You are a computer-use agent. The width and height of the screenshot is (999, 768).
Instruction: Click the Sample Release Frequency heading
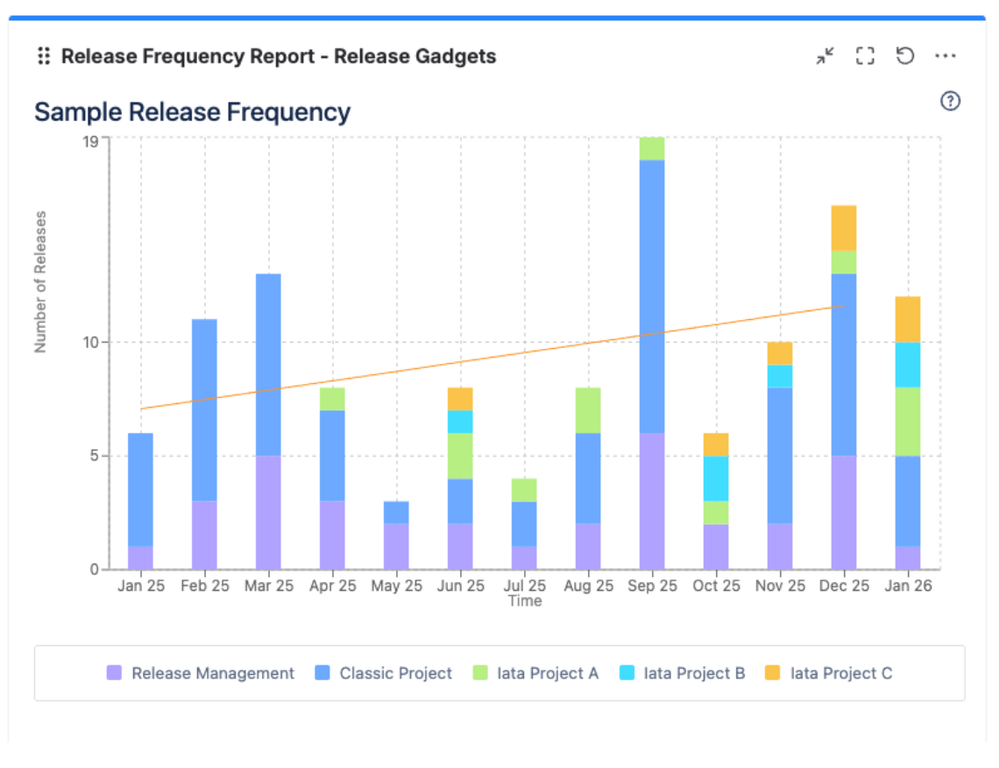pos(192,111)
